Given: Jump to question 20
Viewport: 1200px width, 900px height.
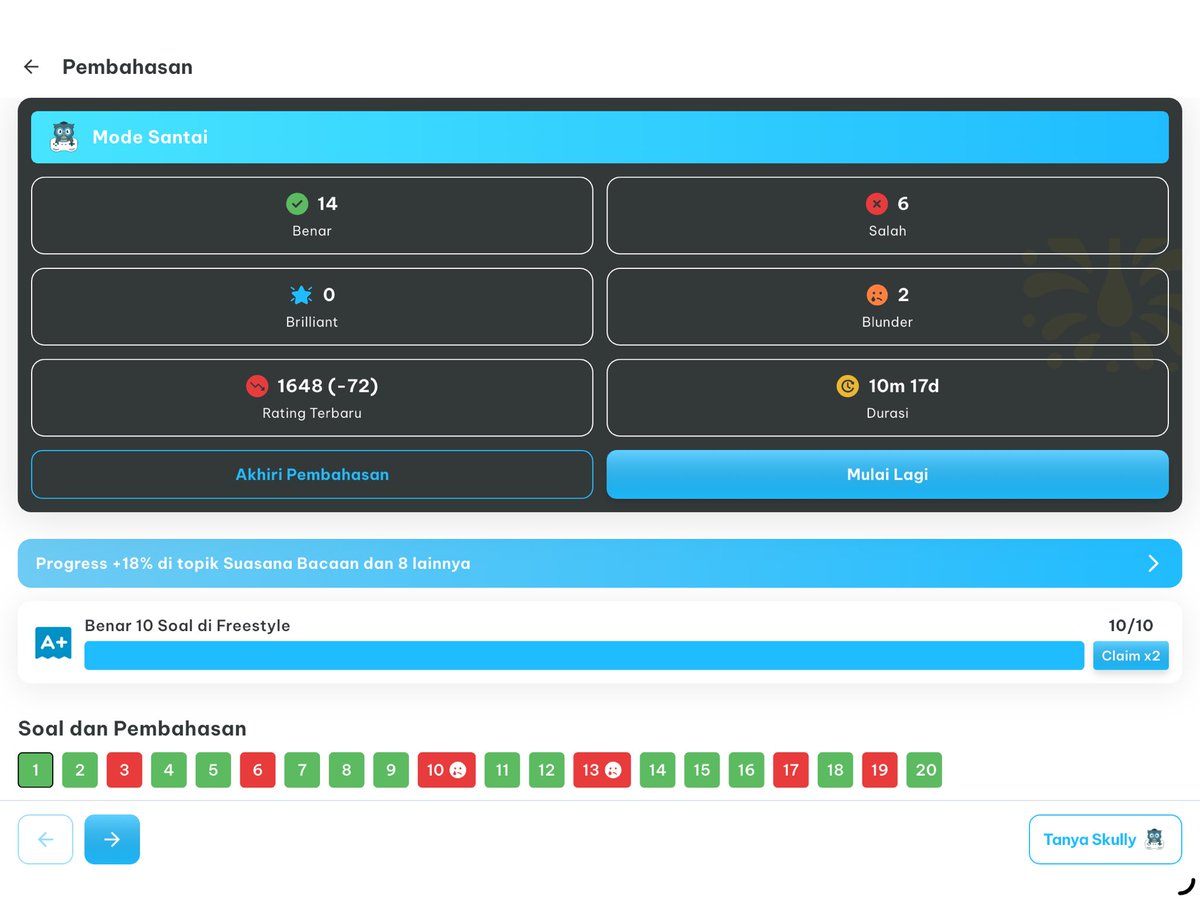Looking at the screenshot, I should click(x=925, y=770).
